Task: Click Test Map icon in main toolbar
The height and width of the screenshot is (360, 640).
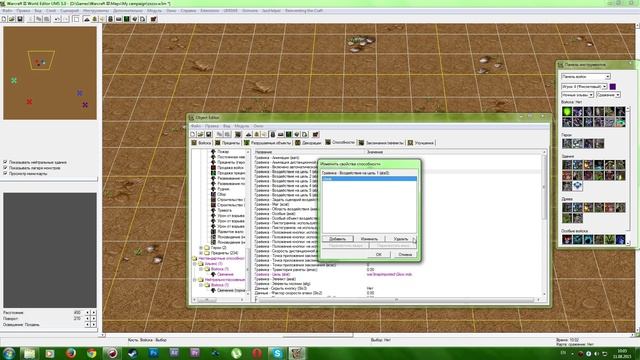Action: 153,19
